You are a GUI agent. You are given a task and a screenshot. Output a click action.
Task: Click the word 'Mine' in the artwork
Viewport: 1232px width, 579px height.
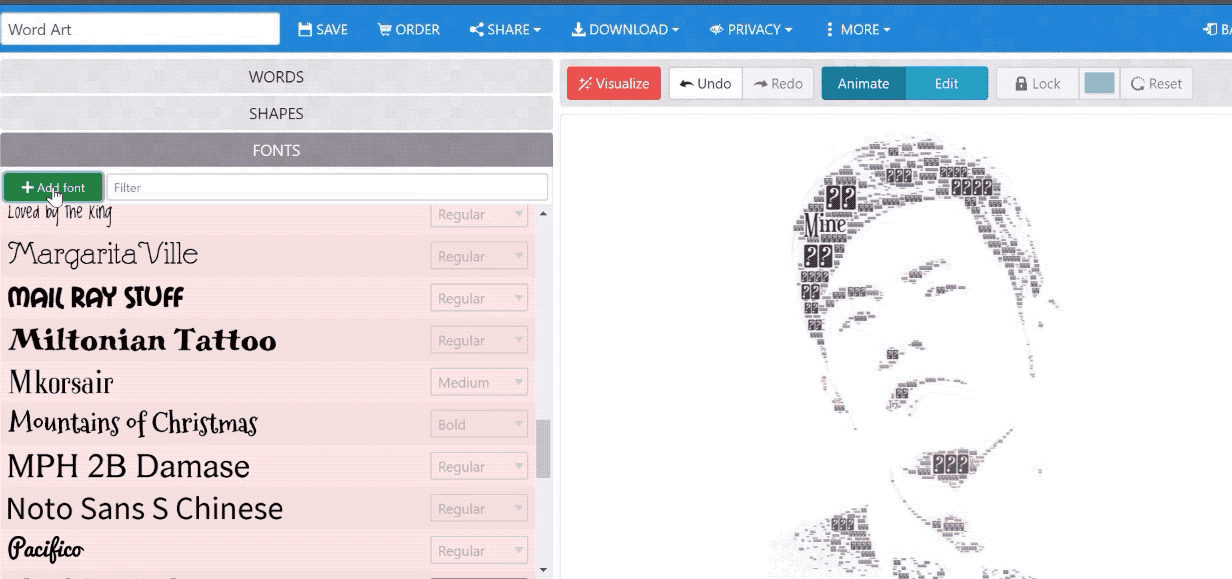[825, 223]
